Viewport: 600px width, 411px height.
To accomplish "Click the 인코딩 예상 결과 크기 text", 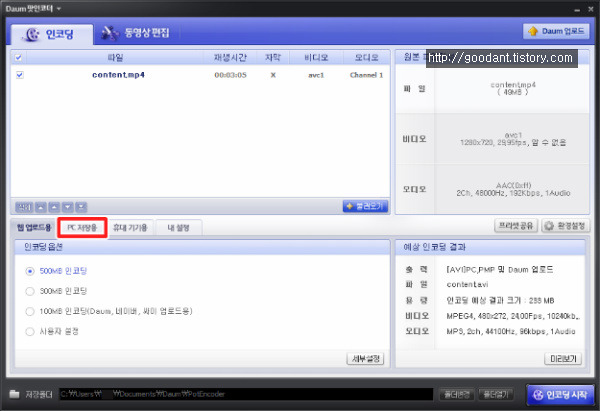I will (x=500, y=300).
